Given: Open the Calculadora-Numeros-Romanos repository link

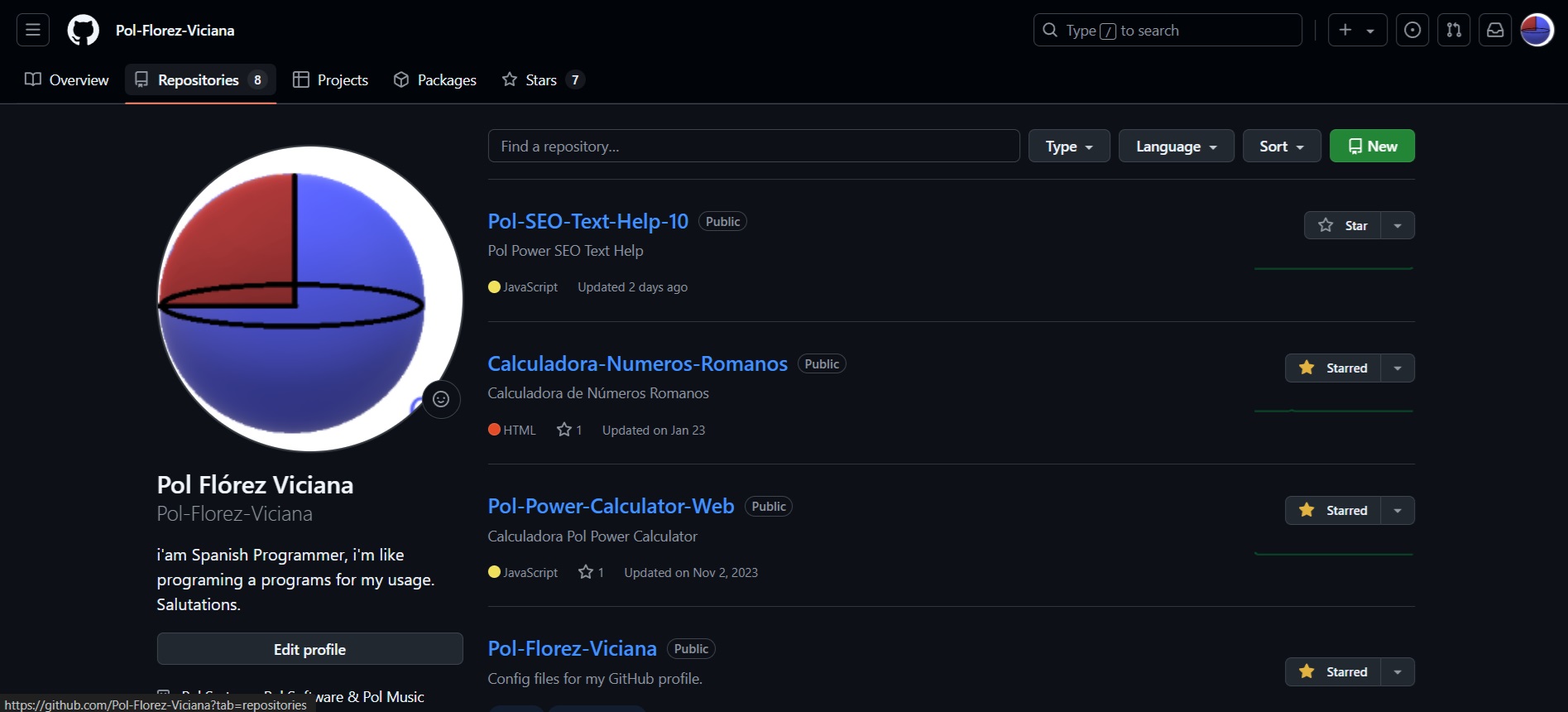Looking at the screenshot, I should coord(637,363).
